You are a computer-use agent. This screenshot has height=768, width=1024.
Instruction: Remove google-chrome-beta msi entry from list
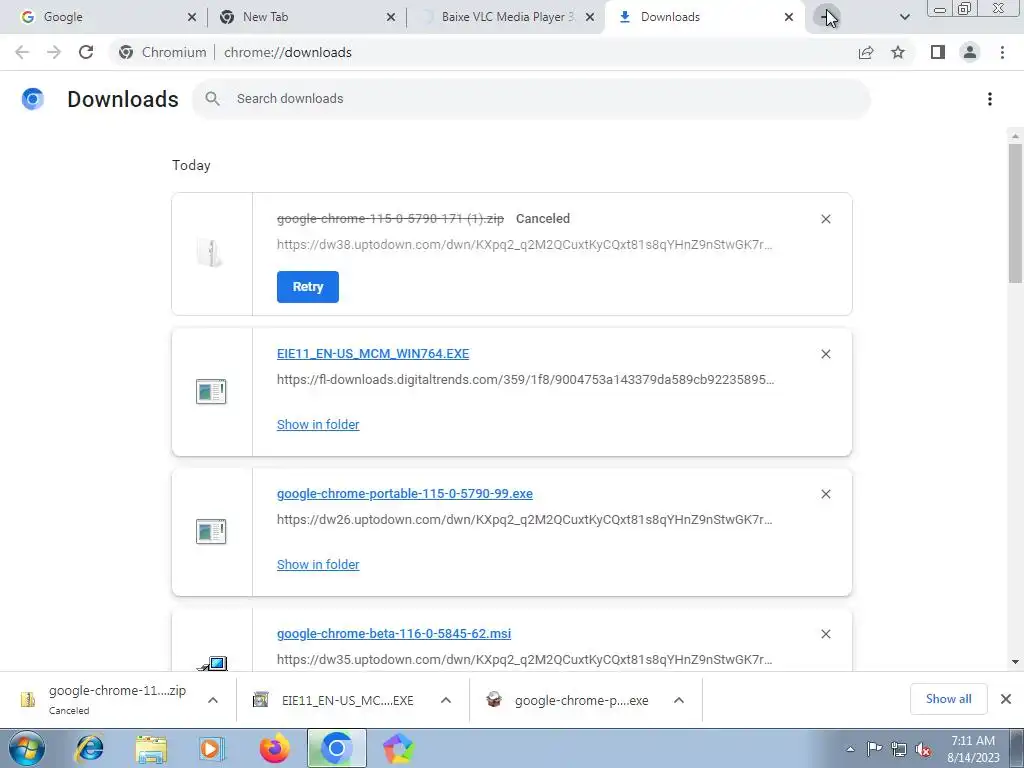(x=826, y=634)
